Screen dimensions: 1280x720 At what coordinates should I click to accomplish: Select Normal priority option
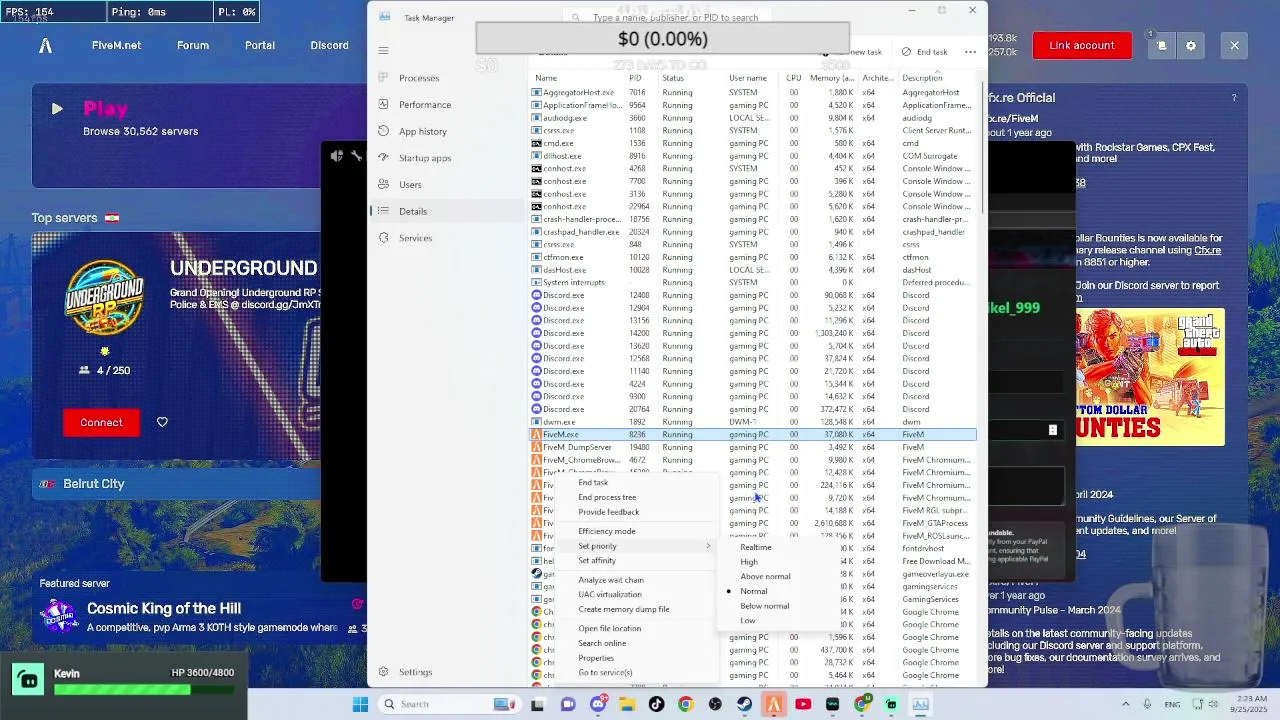pos(754,591)
